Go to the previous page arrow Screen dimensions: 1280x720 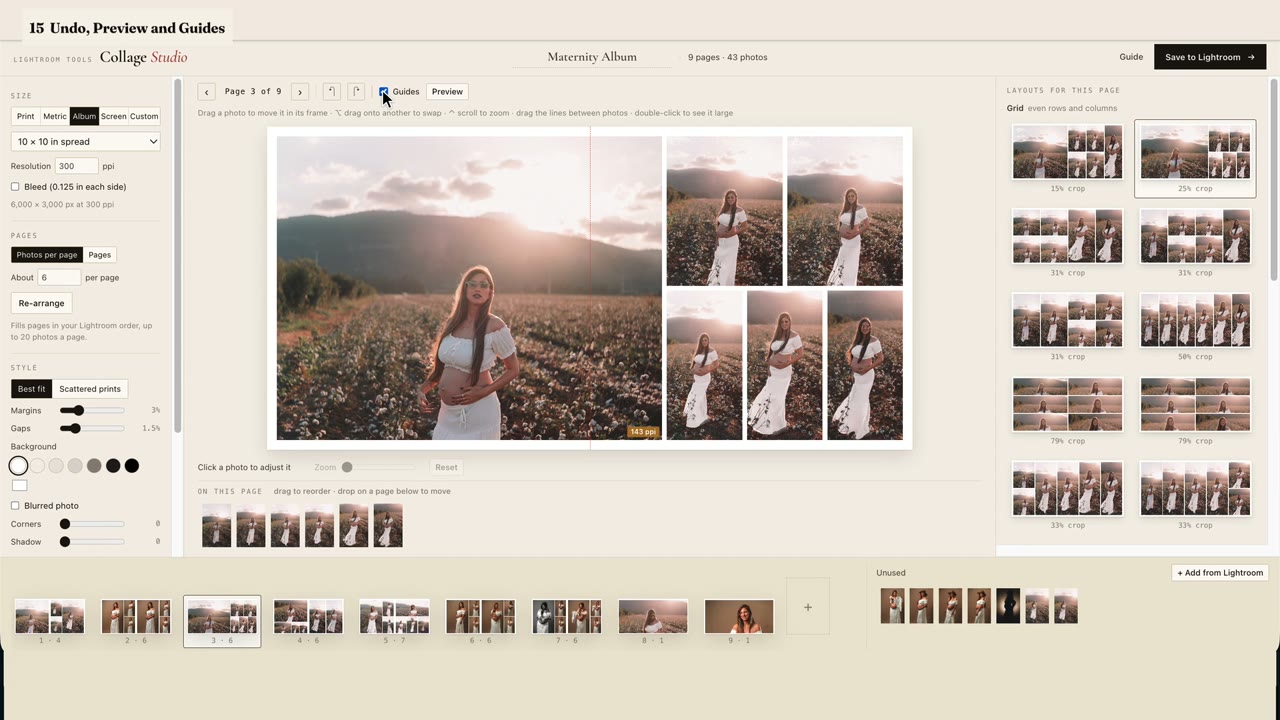(x=207, y=92)
